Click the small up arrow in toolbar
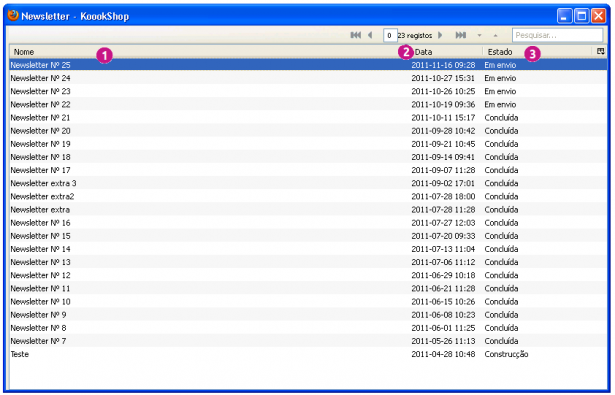615x395 pixels. [x=495, y=36]
